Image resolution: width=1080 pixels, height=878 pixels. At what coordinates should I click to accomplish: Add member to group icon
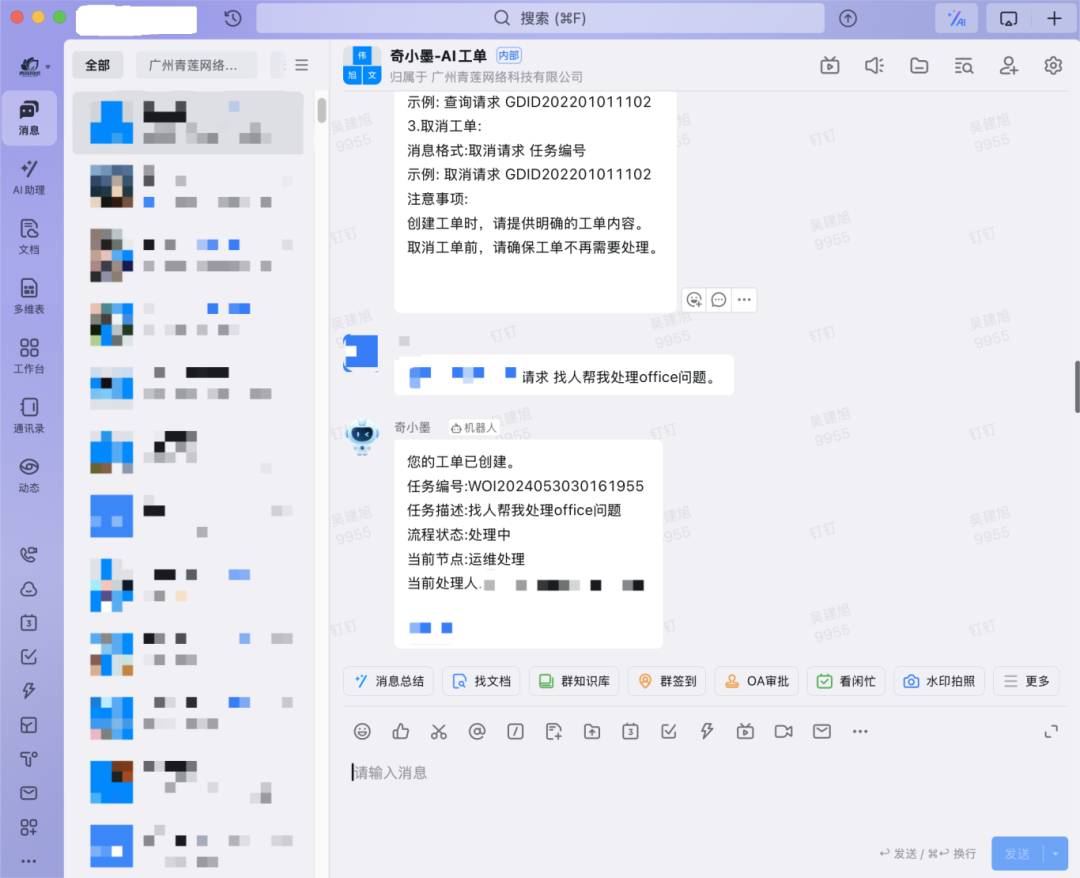[x=1008, y=65]
